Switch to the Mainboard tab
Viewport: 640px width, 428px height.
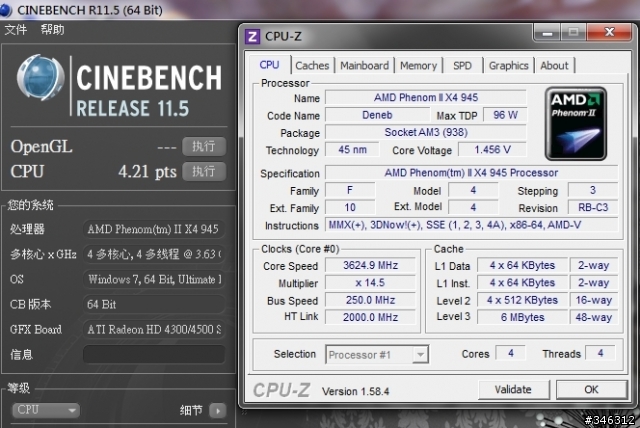[364, 66]
